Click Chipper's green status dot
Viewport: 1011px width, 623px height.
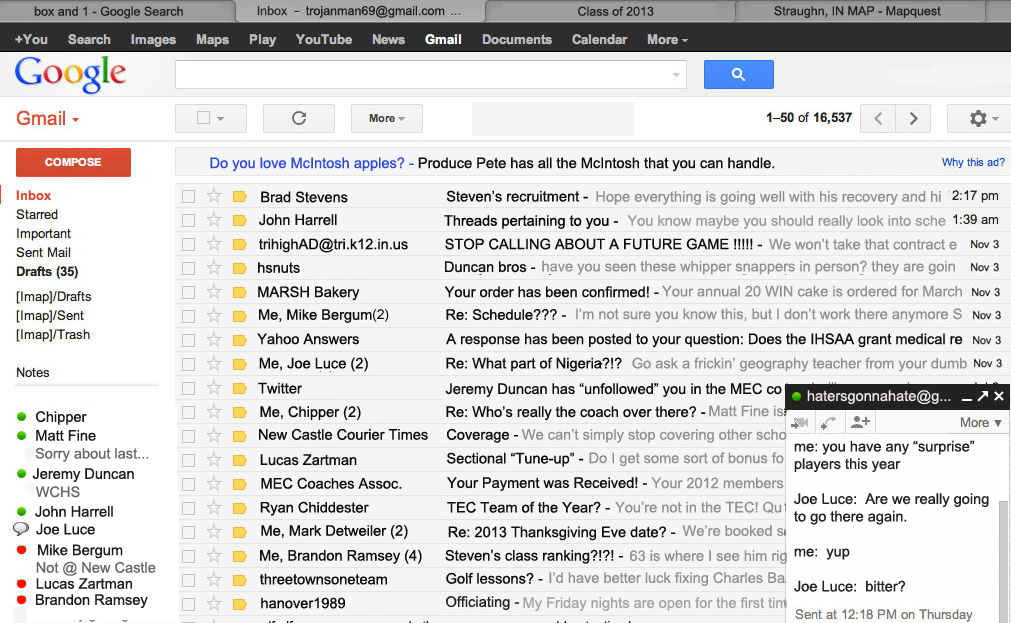click(21, 417)
